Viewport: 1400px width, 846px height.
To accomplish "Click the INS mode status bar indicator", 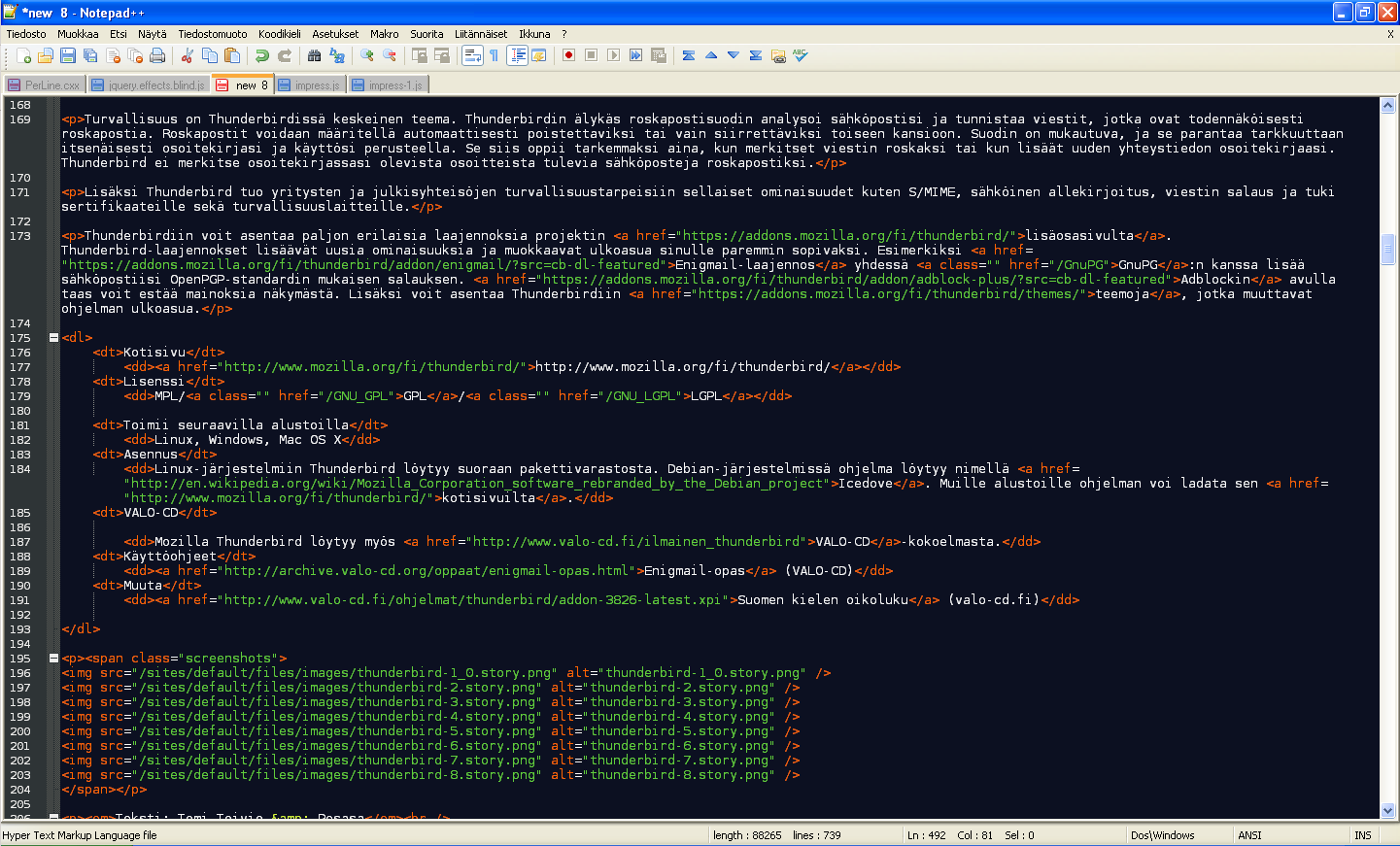I will coord(1363,835).
